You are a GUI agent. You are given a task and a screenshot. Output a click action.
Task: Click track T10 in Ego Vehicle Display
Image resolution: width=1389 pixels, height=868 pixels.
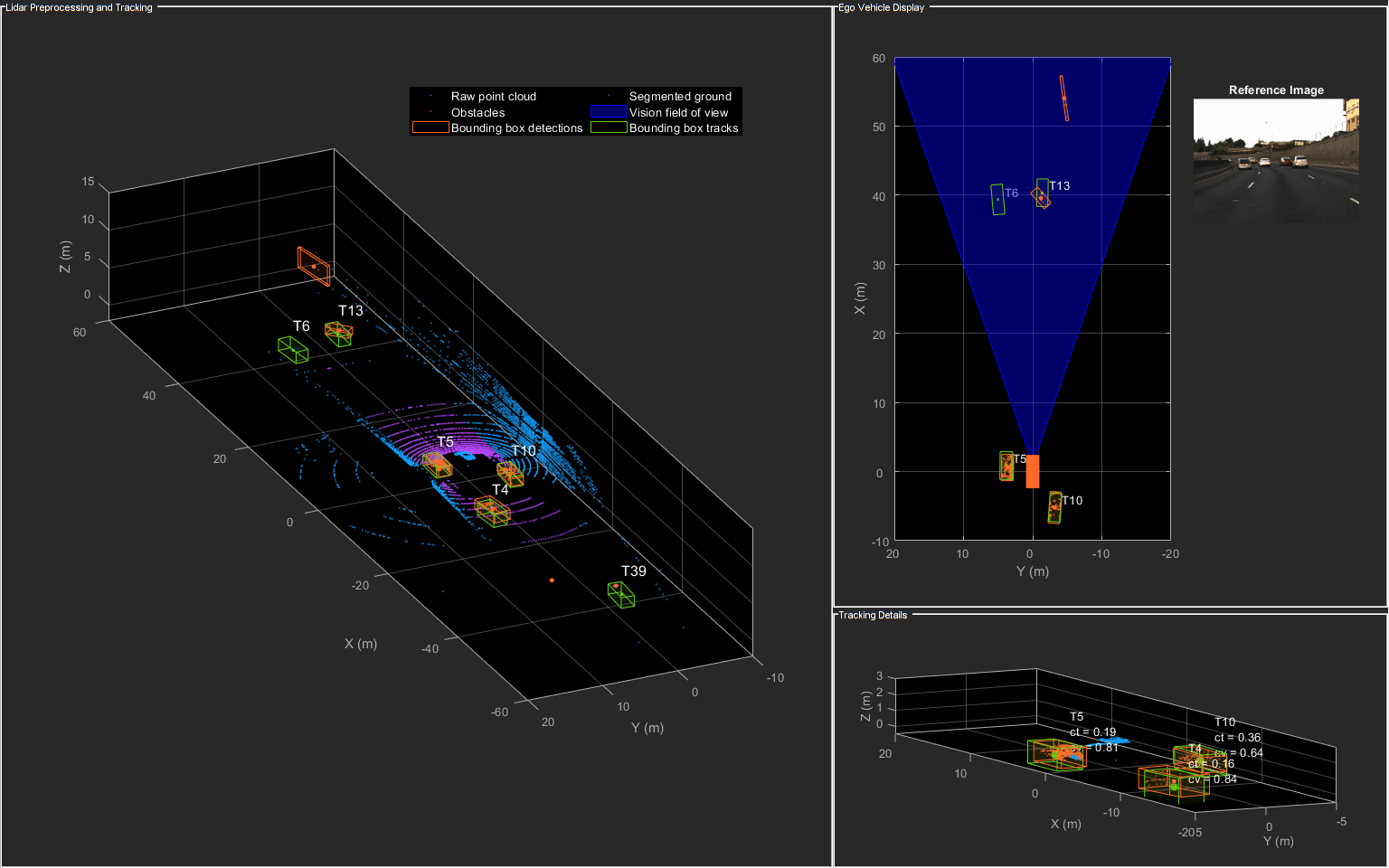coord(1055,508)
